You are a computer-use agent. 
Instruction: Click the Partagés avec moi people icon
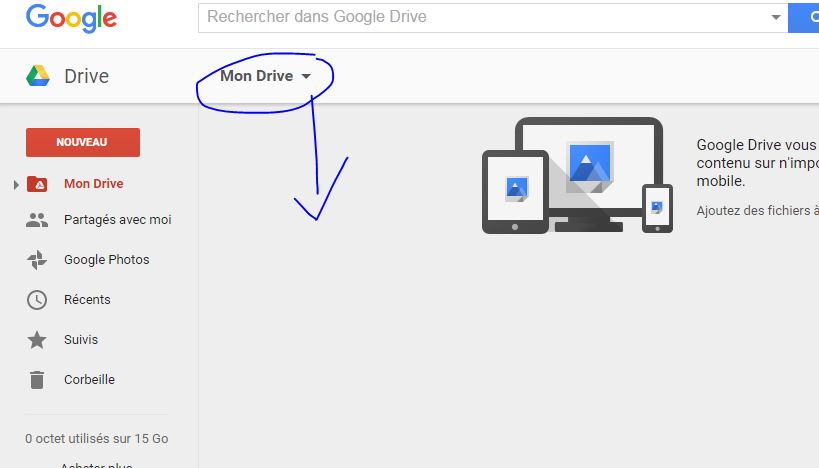coord(37,220)
